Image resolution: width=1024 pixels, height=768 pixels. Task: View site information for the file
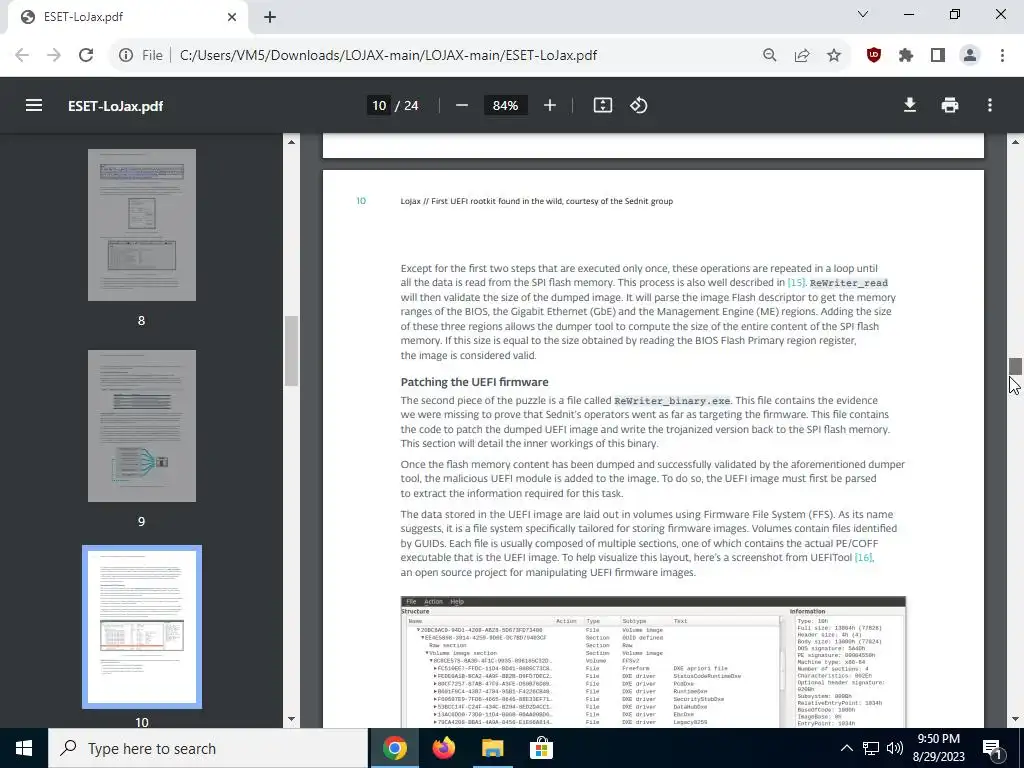click(126, 55)
